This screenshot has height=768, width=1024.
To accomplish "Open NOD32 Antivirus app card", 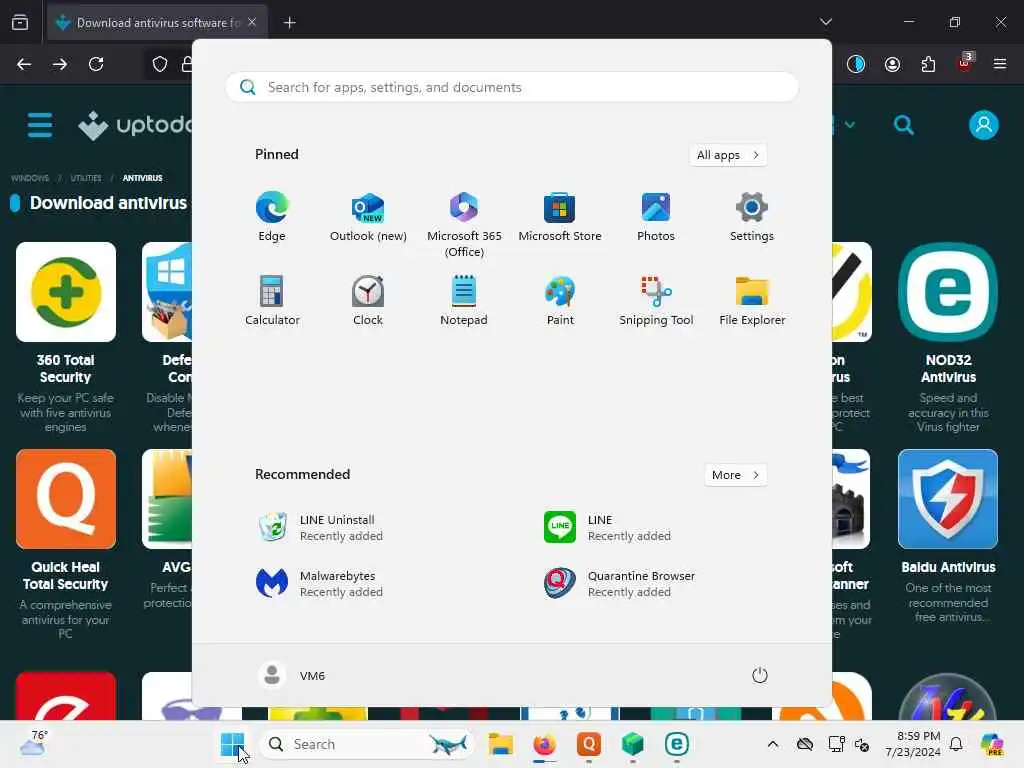I will (948, 337).
